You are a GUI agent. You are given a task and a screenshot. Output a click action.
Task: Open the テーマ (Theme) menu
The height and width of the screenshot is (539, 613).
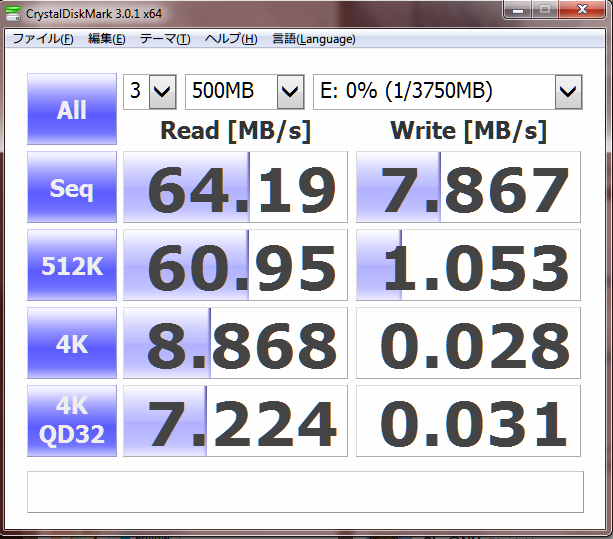click(164, 39)
